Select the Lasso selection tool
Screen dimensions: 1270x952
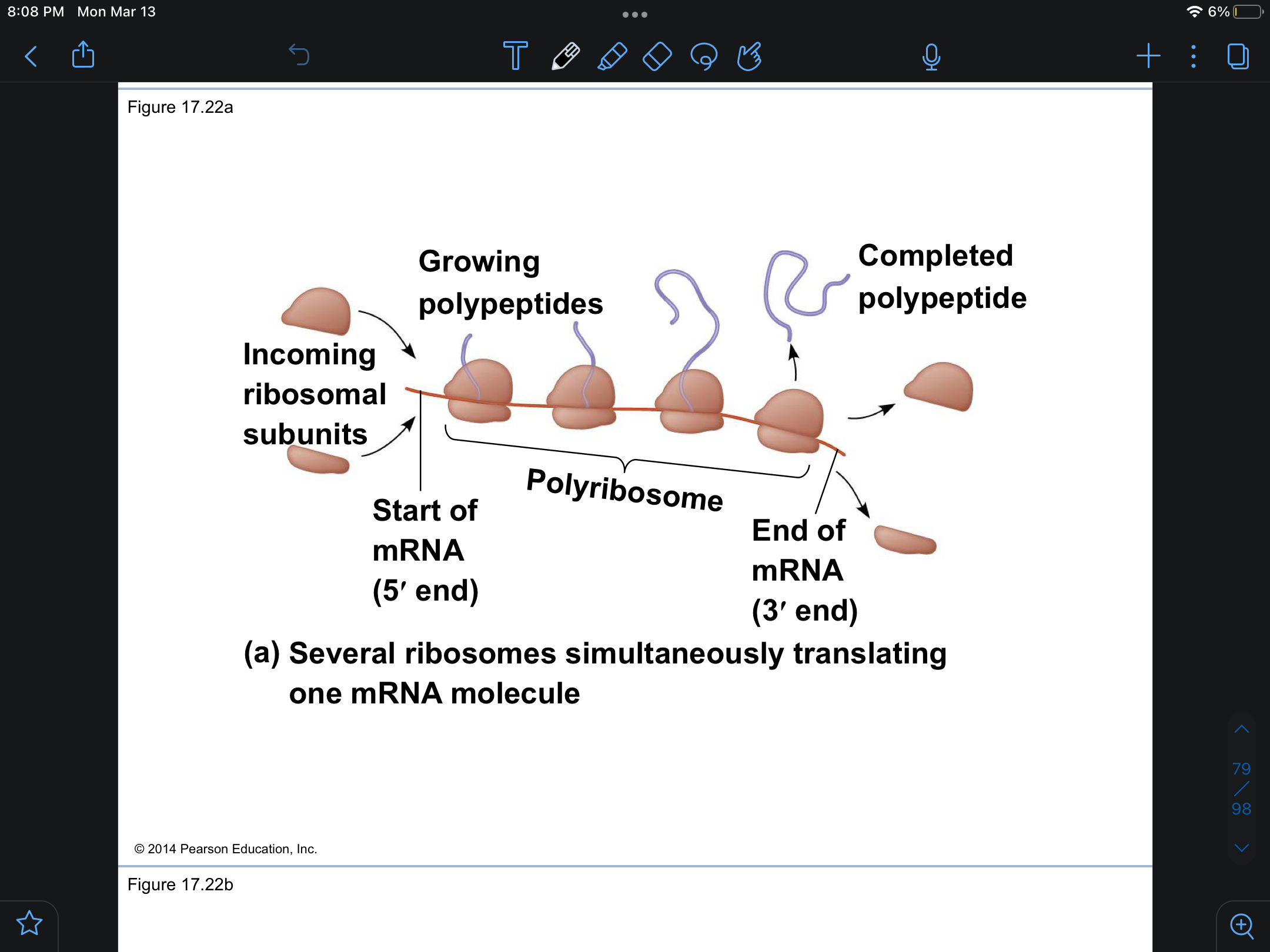pyautogui.click(x=704, y=56)
